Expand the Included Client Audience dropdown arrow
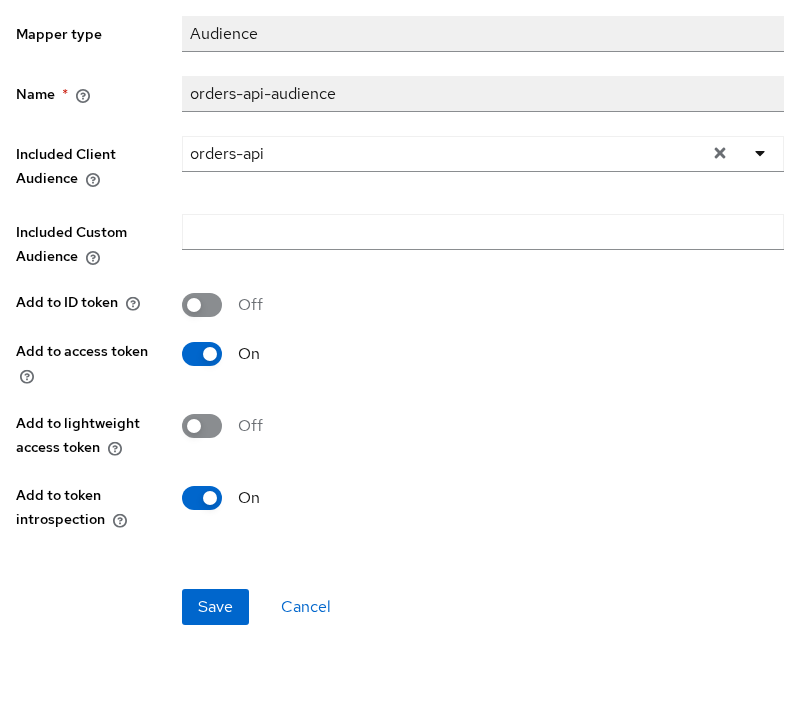Screen dimensions: 800x721 [x=760, y=154]
